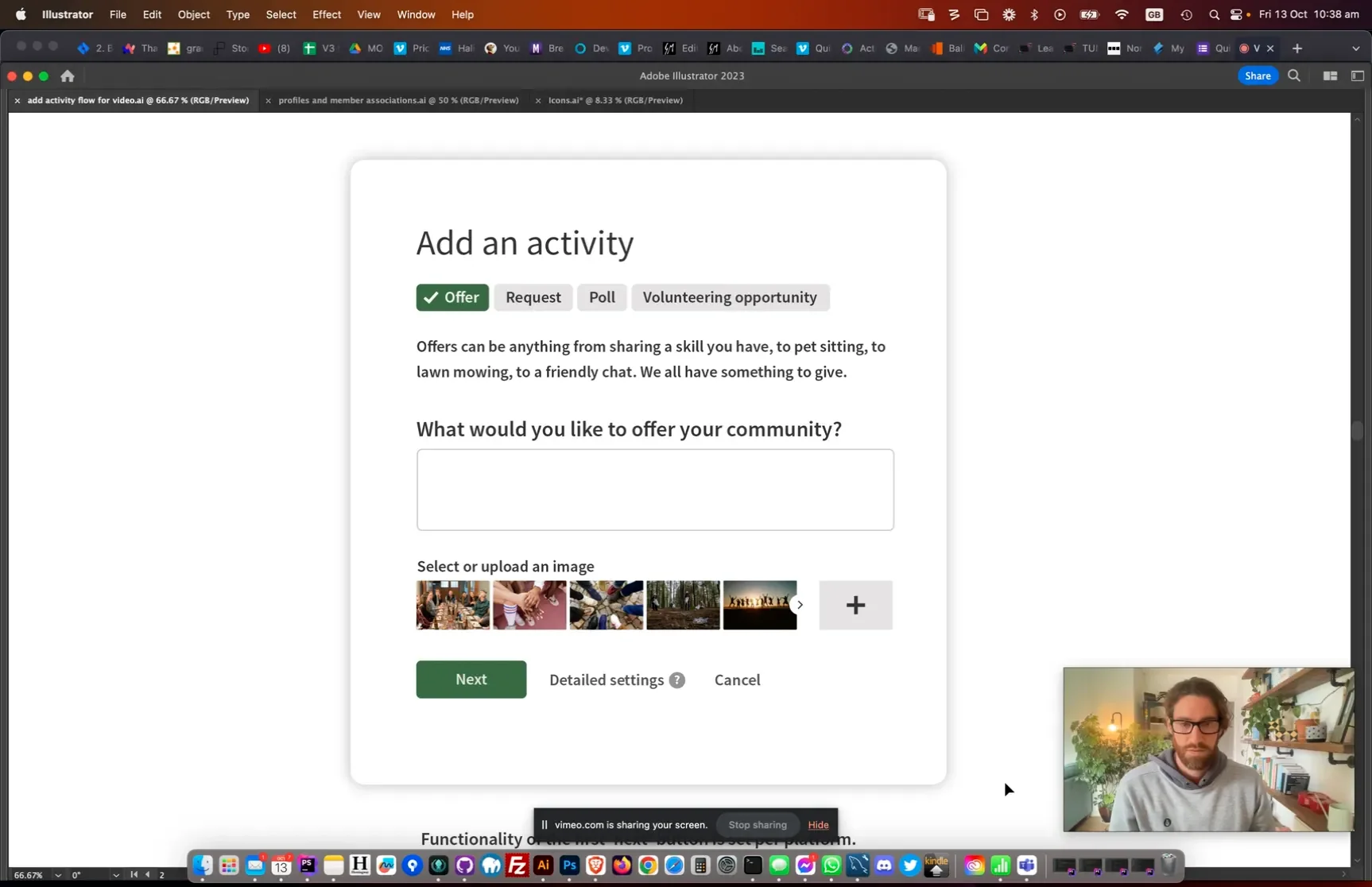
Task: Open the rotation angle dropdown in the status bar
Action: click(116, 875)
